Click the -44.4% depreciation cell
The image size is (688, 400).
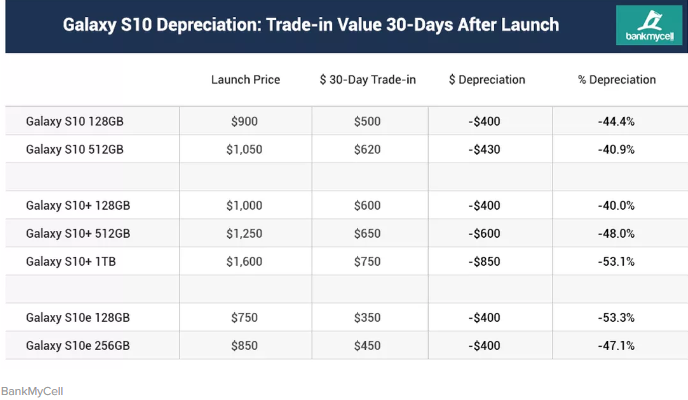point(616,121)
